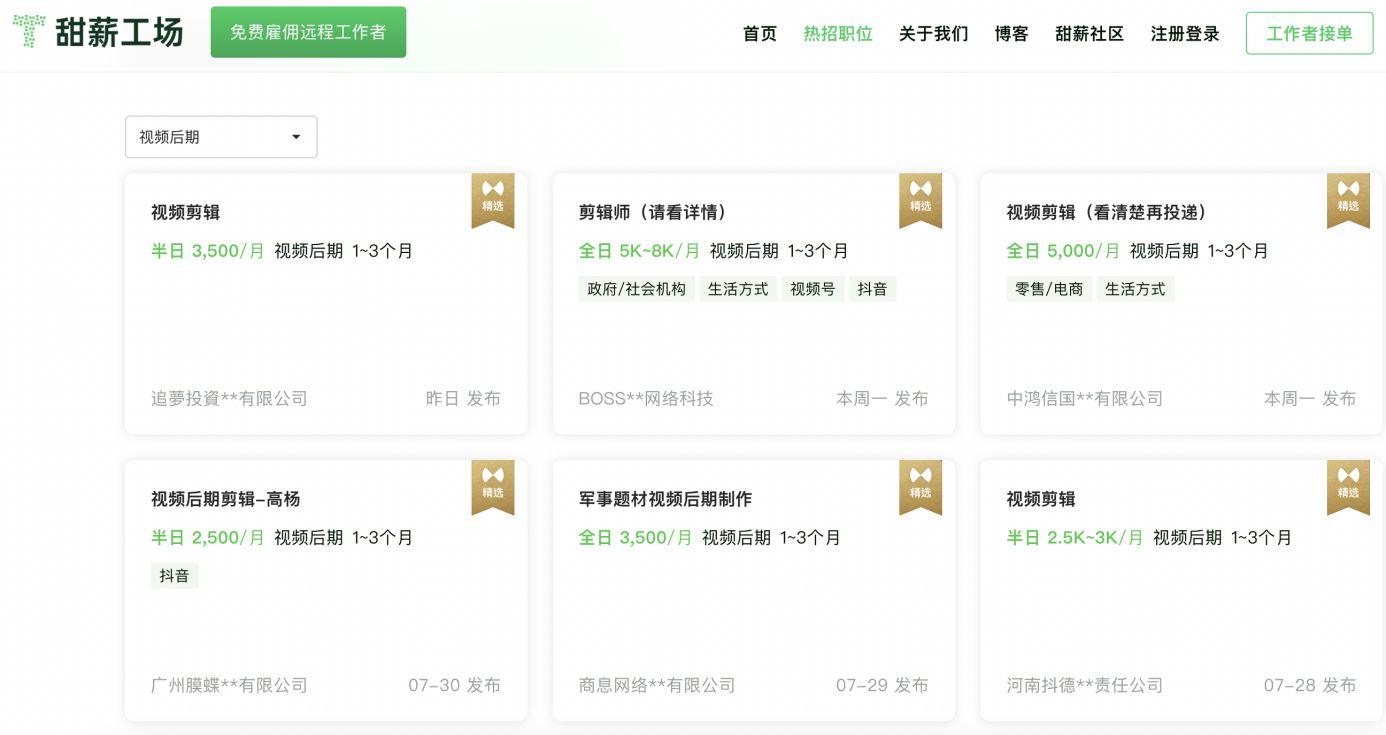This screenshot has width=1386, height=735.
Task: Click the 07-30 发布 date text
Action: [x=454, y=685]
